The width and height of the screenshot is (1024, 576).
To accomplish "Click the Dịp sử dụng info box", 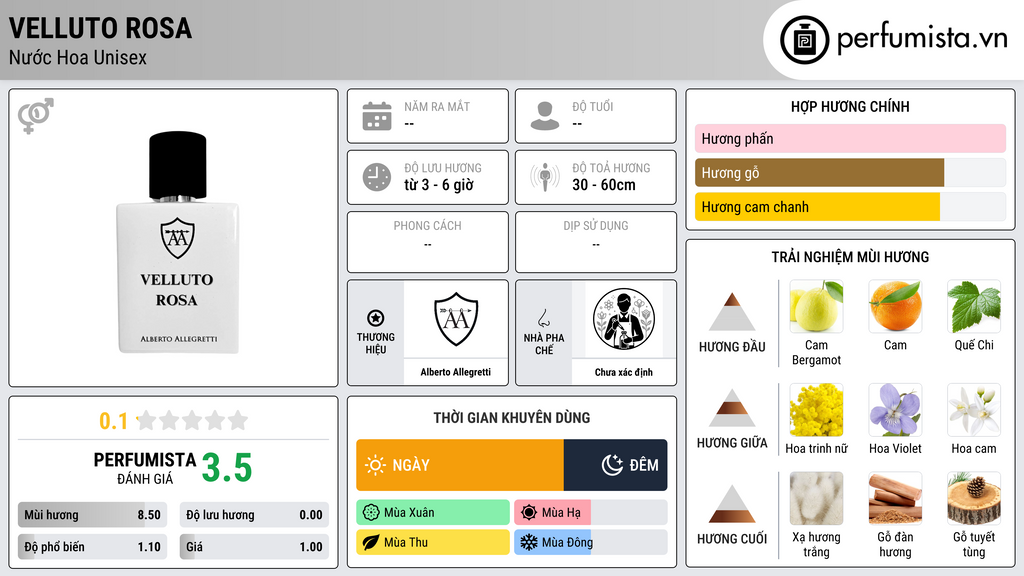I will pos(596,242).
